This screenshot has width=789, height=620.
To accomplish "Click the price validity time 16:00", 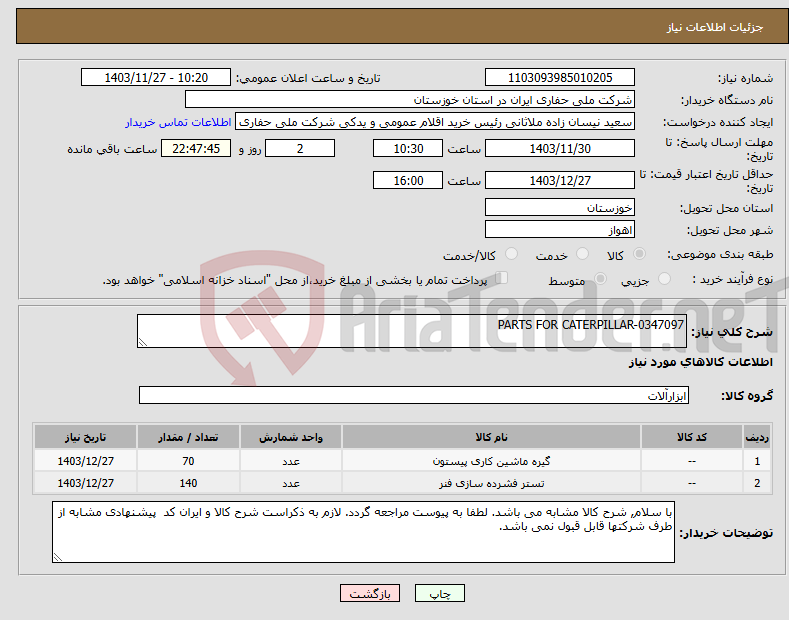I will coord(408,180).
